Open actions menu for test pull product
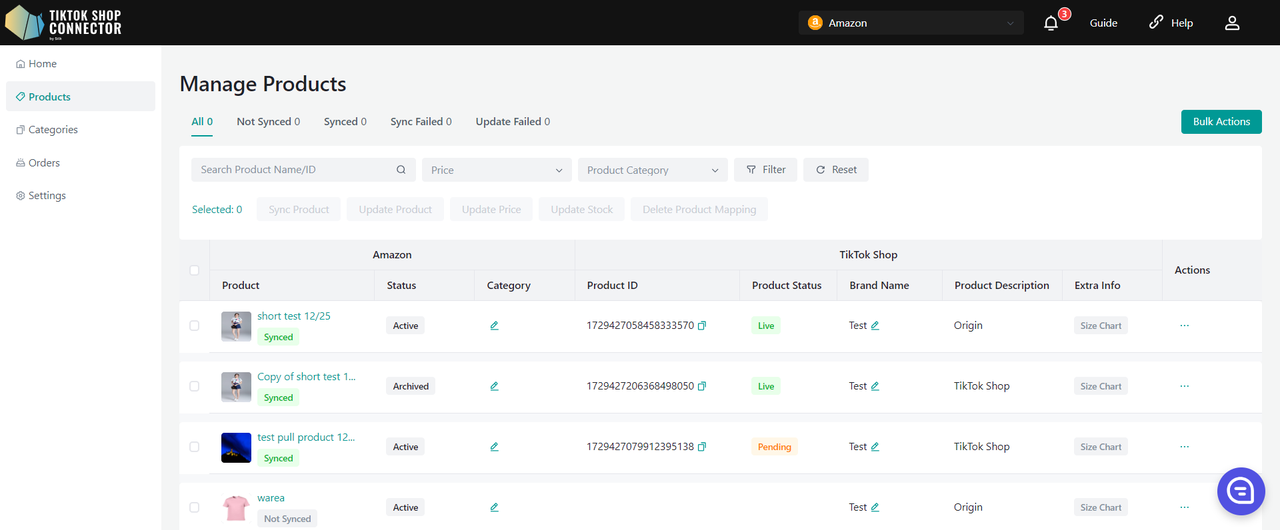The image size is (1280, 530). click(1184, 447)
